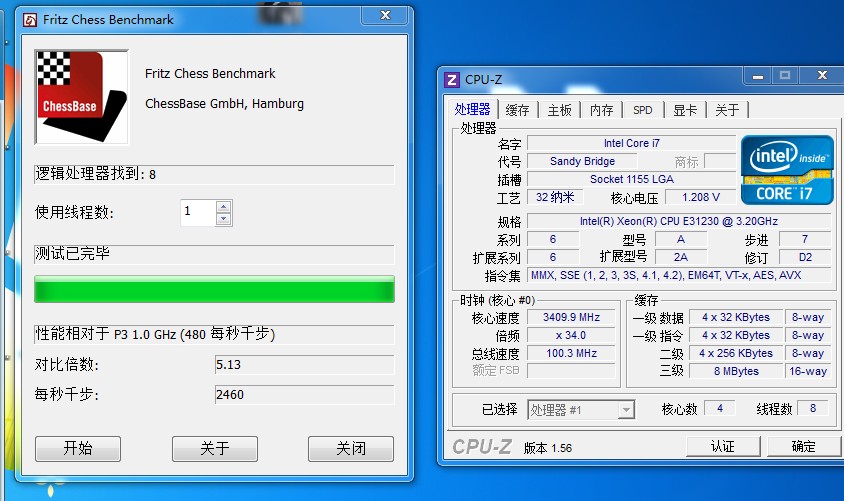Image resolution: width=844 pixels, height=501 pixels.
Task: Click the 关闭 button in Fritz Benchmark
Action: point(351,448)
